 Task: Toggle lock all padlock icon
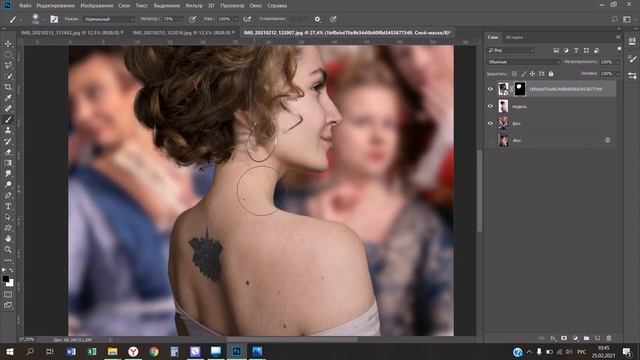551,74
